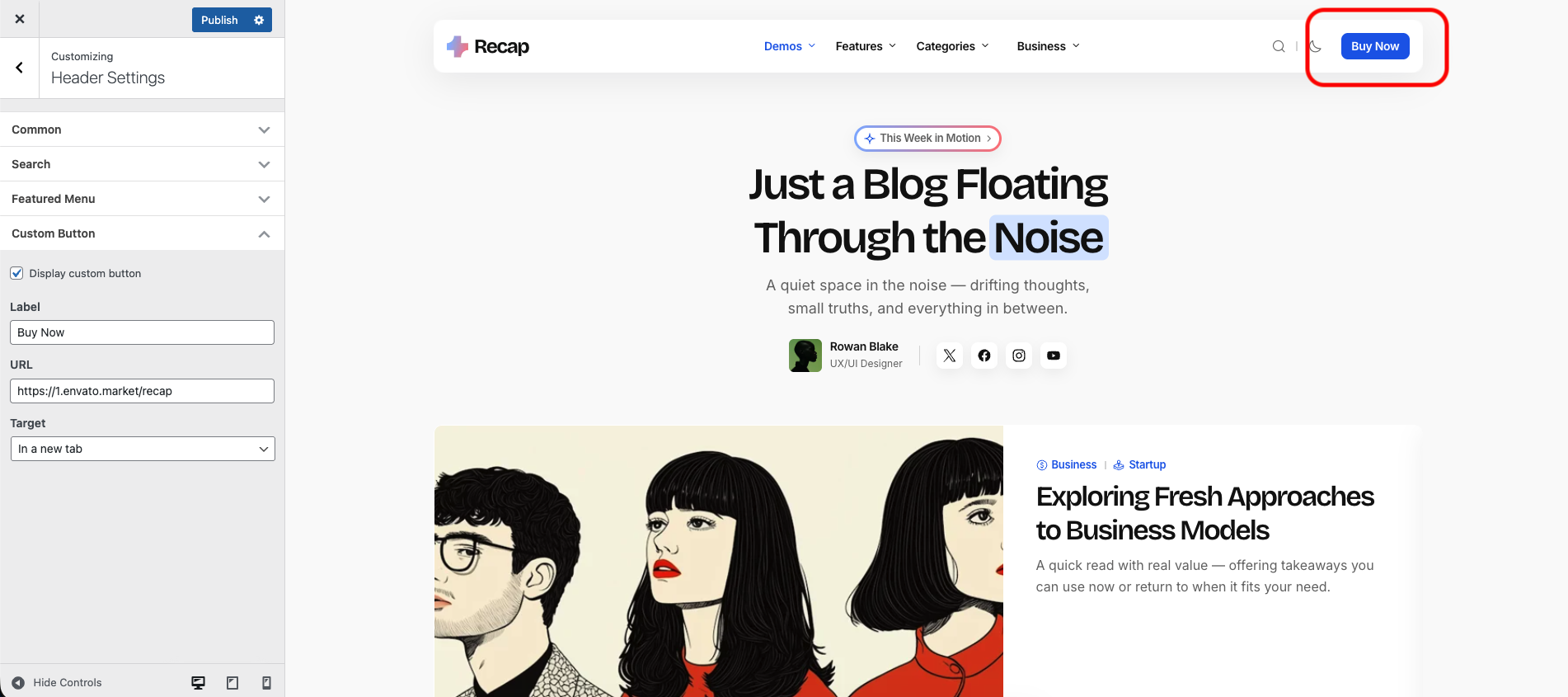This screenshot has height=697, width=1568.
Task: Click the URL input field
Action: (x=142, y=391)
